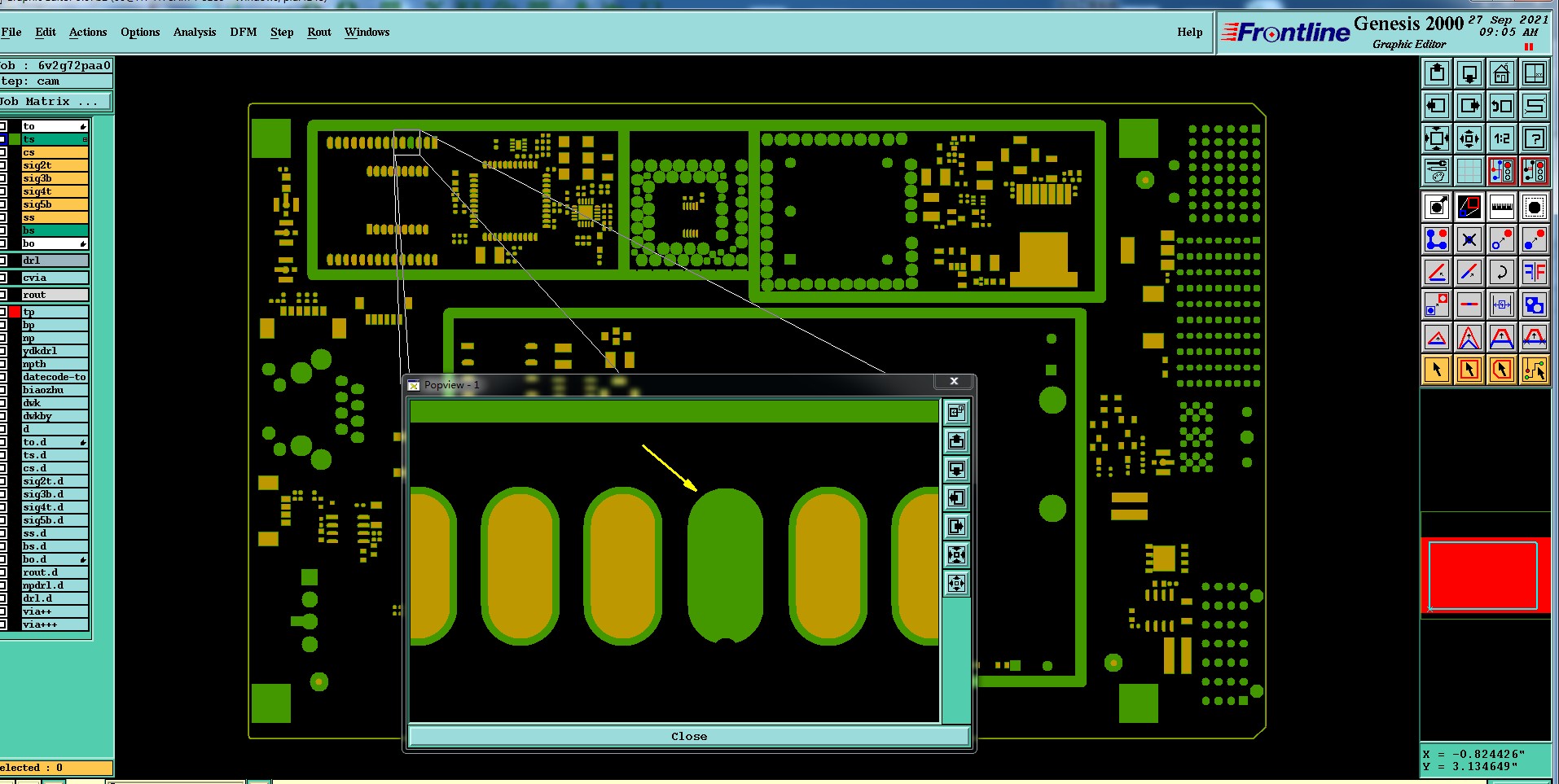Toggle the checkbox for layer to
Screen dimensions: 1559x784
tap(3, 126)
